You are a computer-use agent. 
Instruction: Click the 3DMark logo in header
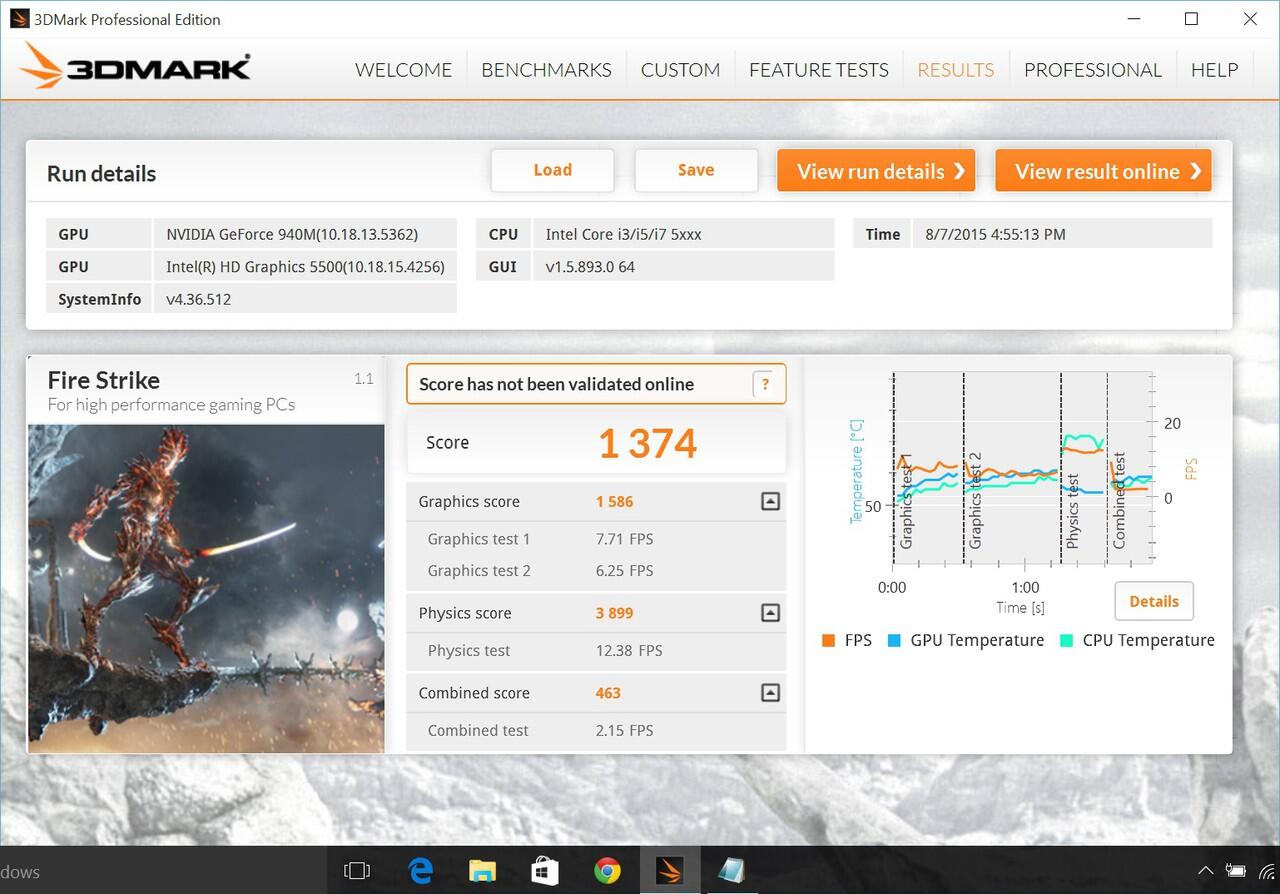[x=135, y=67]
